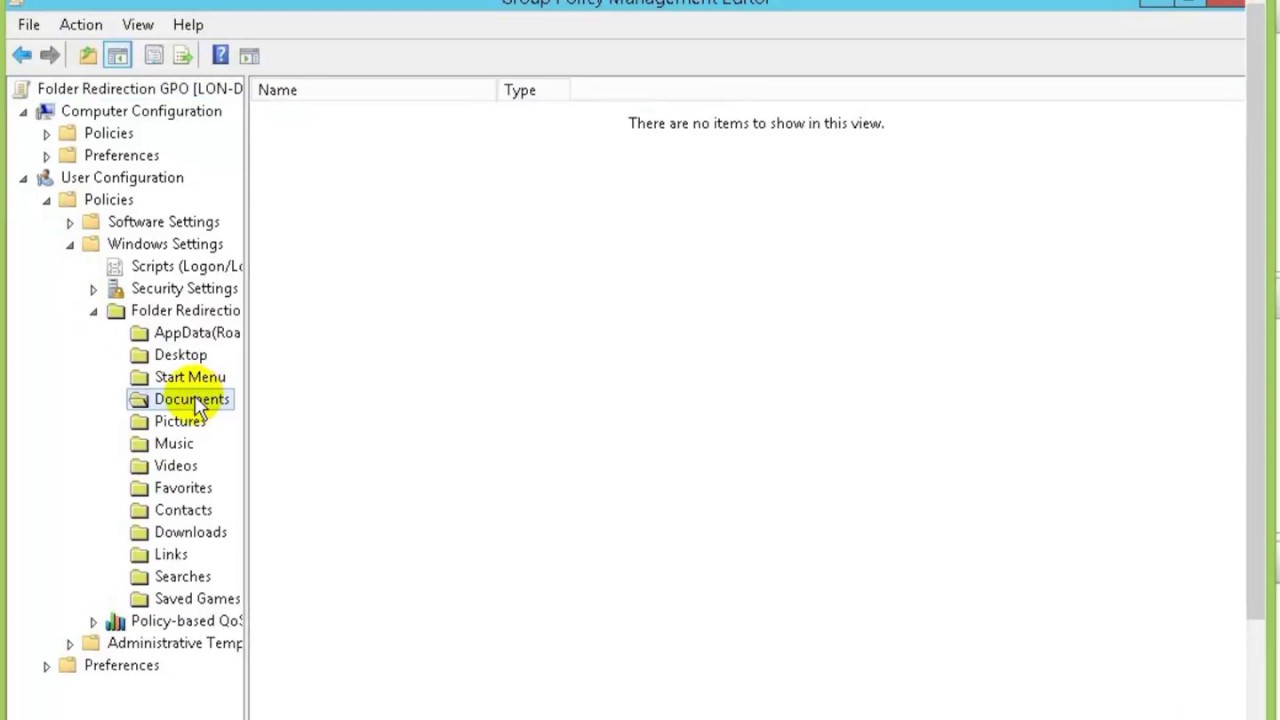The width and height of the screenshot is (1280, 720).
Task: Toggle the Show/Hide Action Pane toolbar icon
Action: pyautogui.click(x=249, y=55)
